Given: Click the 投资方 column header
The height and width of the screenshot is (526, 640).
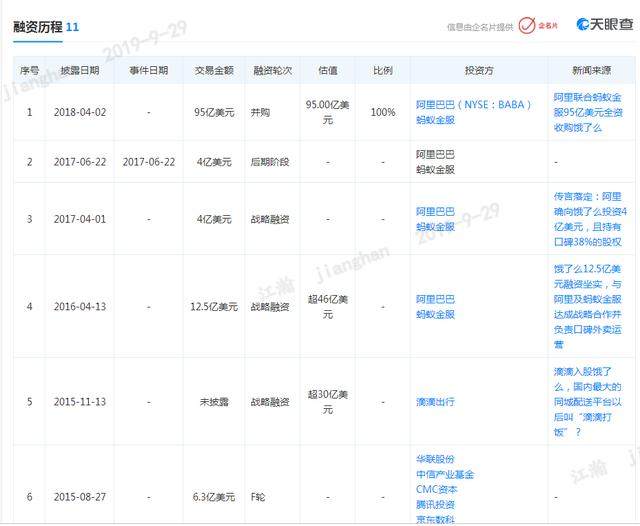Looking at the screenshot, I should coord(479,70).
